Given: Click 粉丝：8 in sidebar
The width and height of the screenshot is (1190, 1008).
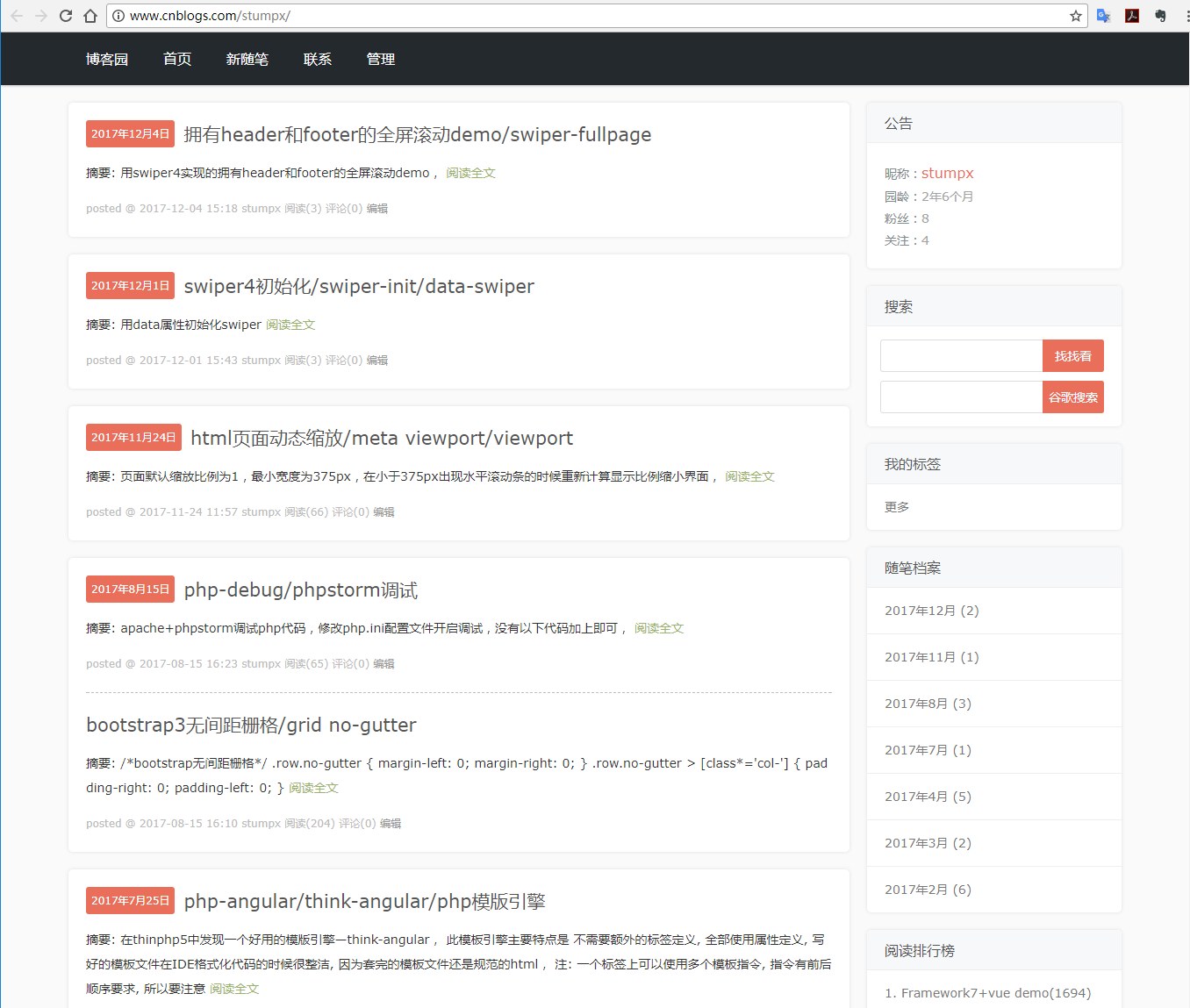Looking at the screenshot, I should 907,218.
